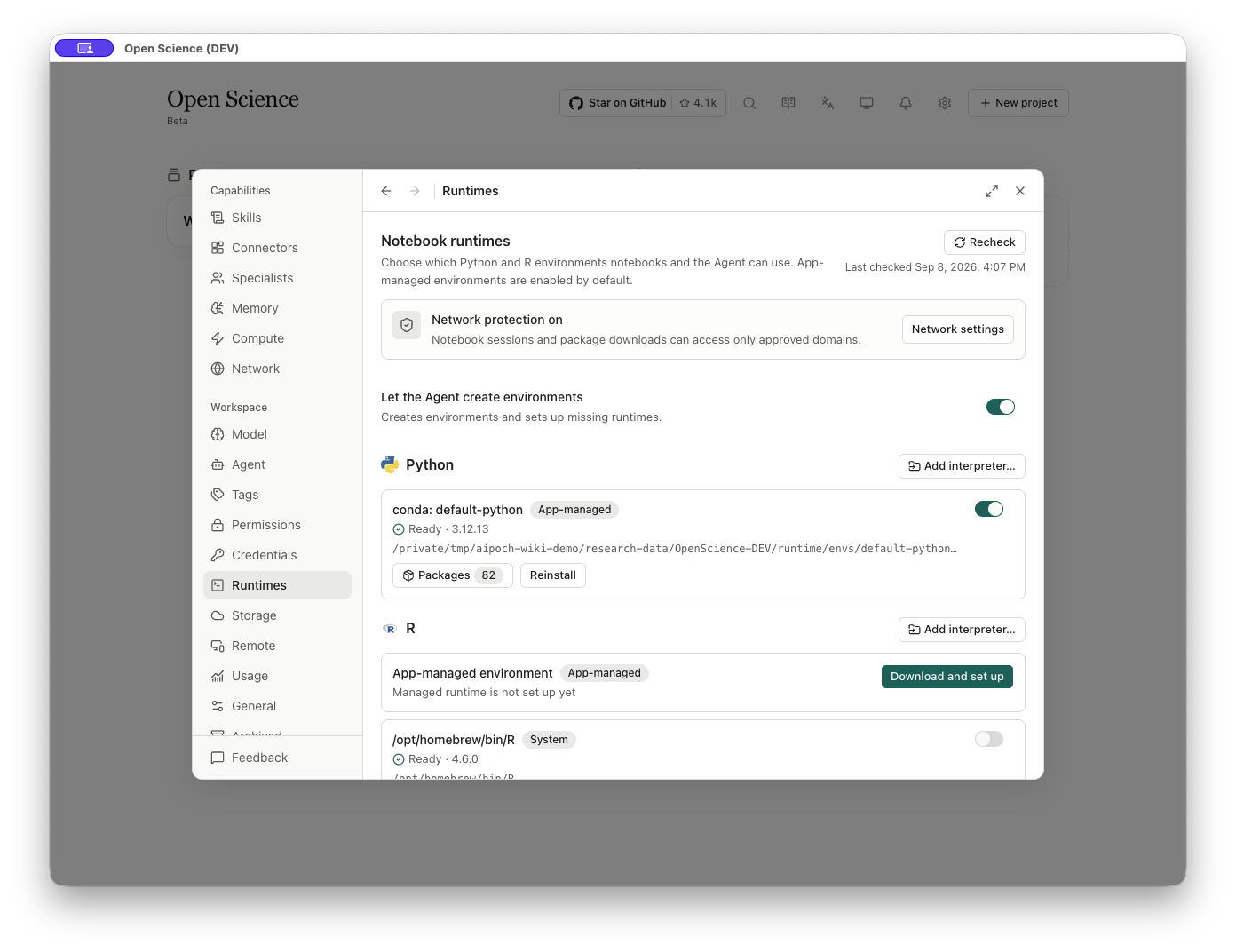The image size is (1236, 952).
Task: Select Permissions in the Workspace list
Action: (x=277, y=525)
